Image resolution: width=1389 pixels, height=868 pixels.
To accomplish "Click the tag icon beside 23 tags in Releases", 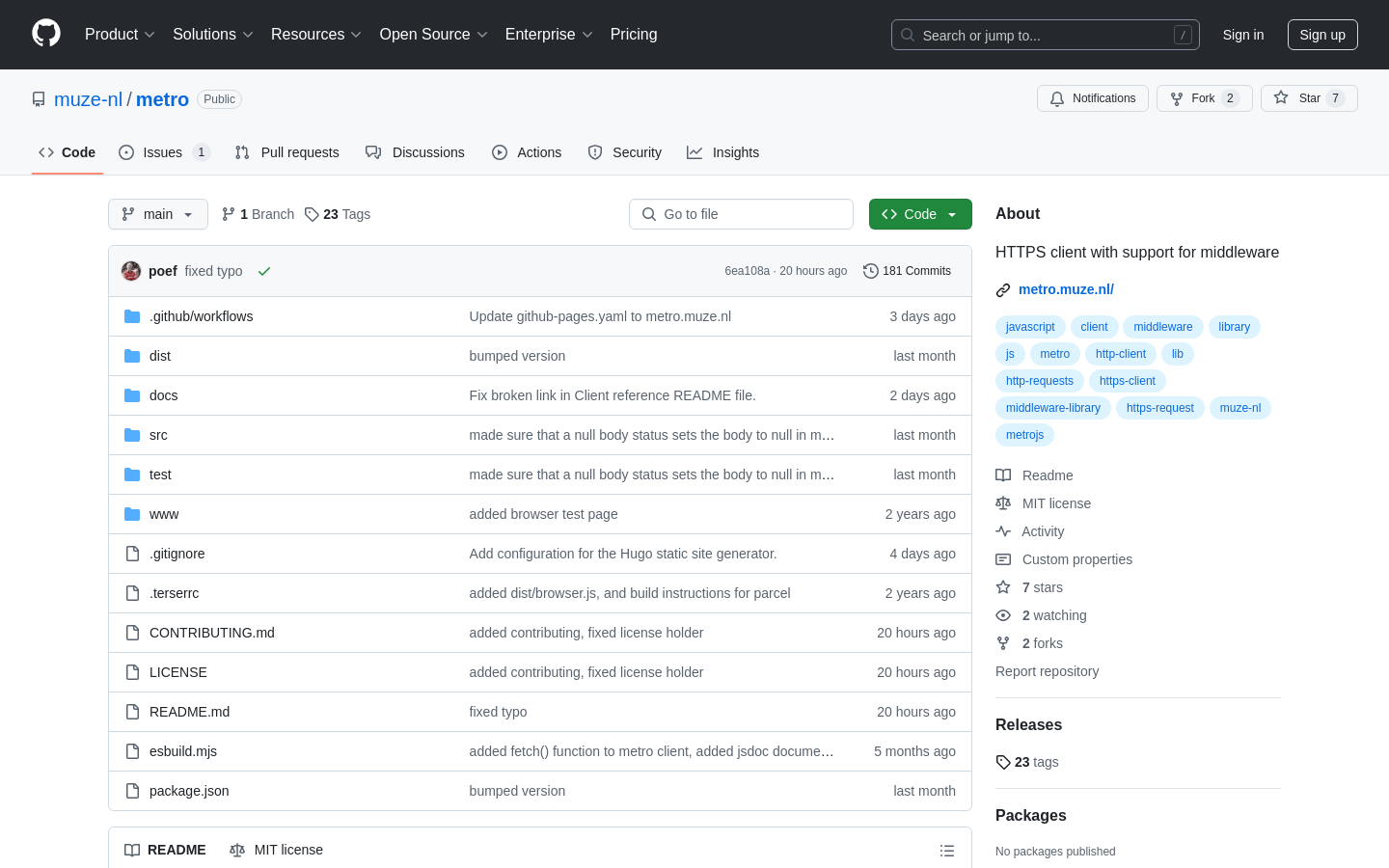I will (x=1003, y=762).
